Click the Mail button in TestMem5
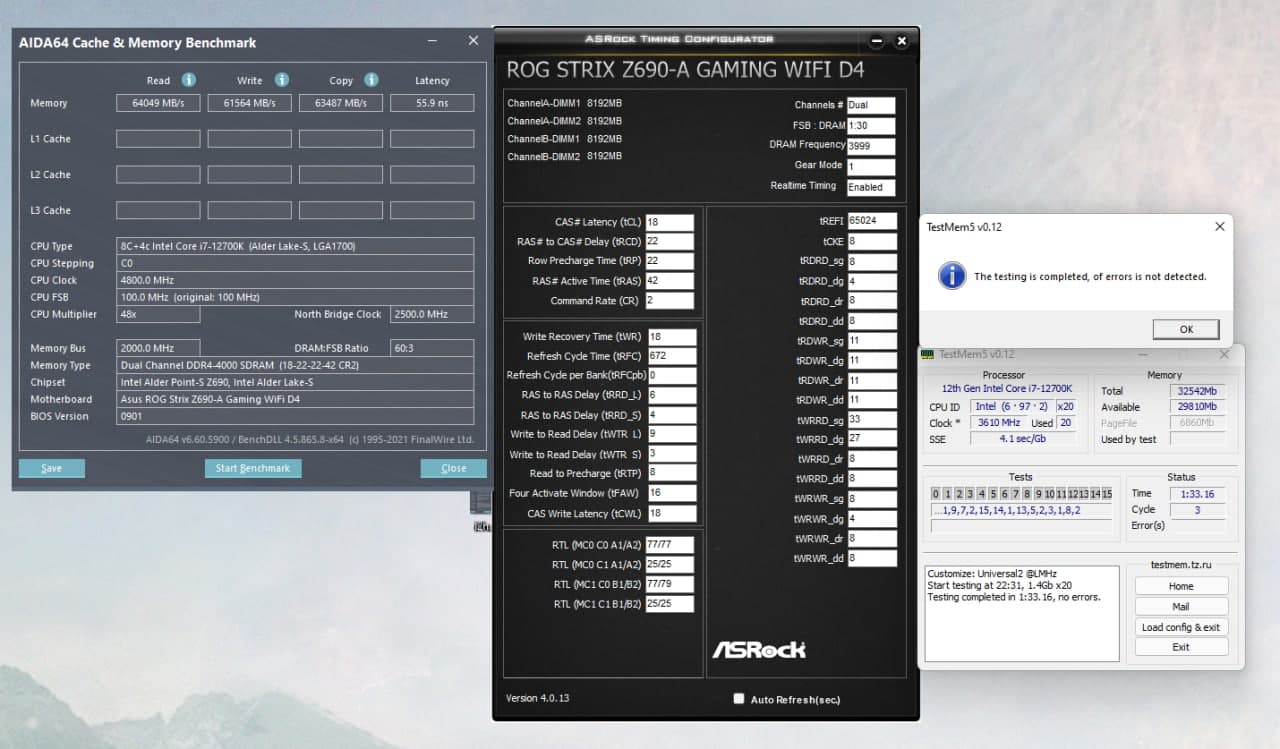Image resolution: width=1280 pixels, height=749 pixels. (1181, 606)
